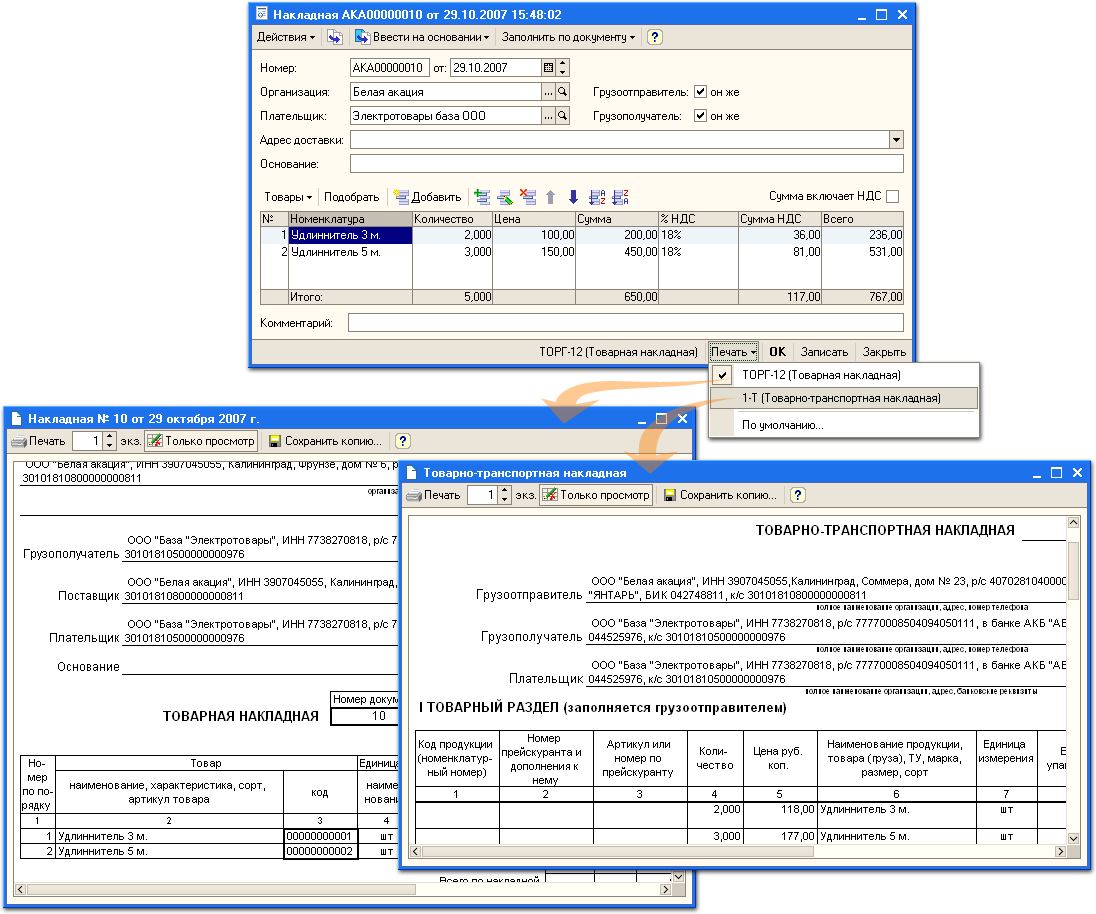Select '1-Т (Товарно-транспортная накладная)' menu item
The width and height of the screenshot is (1096, 914).
(x=841, y=398)
